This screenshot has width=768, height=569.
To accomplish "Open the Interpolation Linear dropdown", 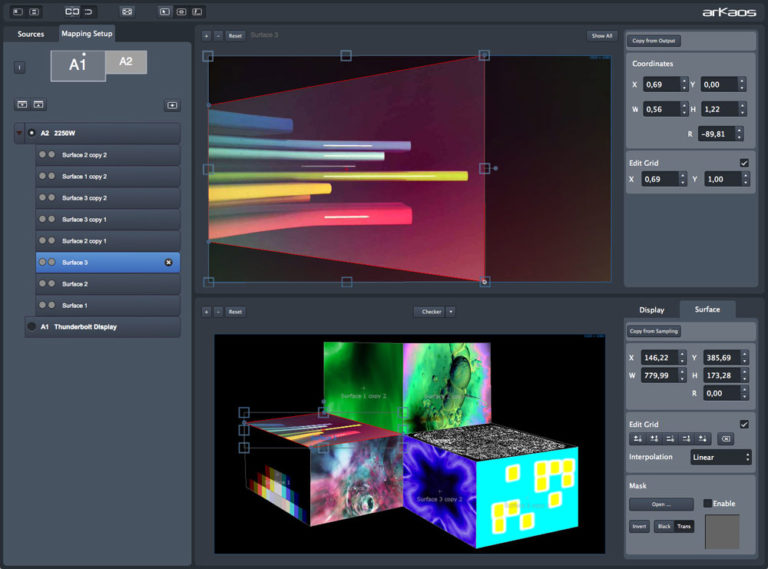I will click(720, 457).
